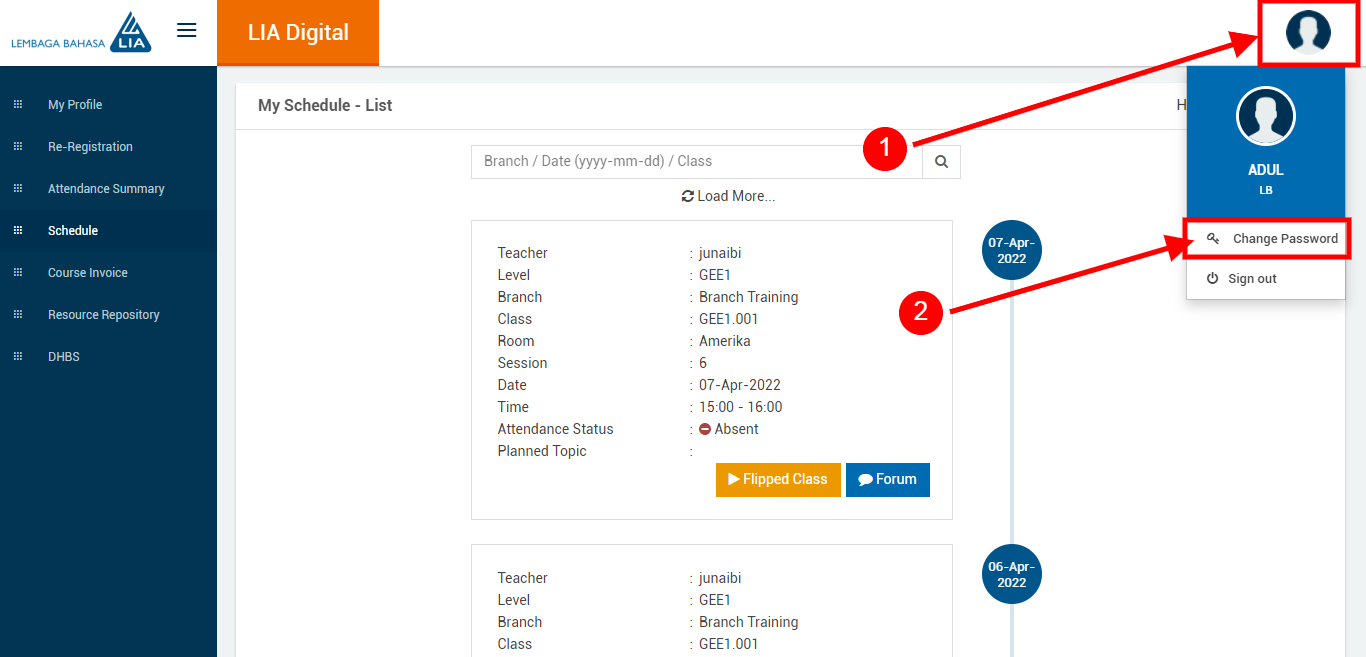
Task: Open Re-Registration in sidebar
Action: coord(90,147)
